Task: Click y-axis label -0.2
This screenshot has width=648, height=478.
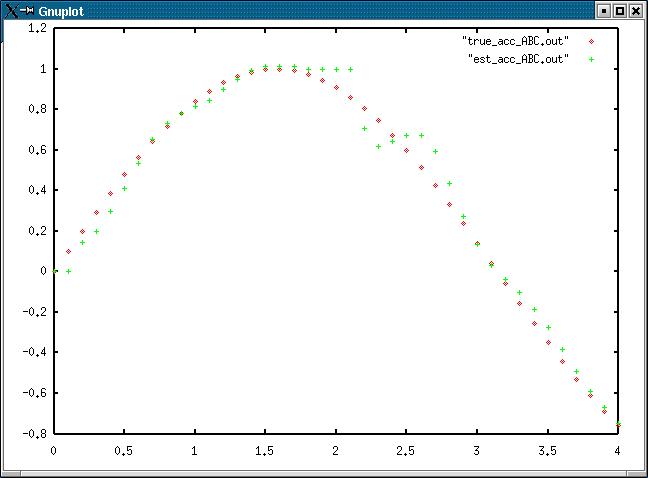Action: tap(34, 312)
